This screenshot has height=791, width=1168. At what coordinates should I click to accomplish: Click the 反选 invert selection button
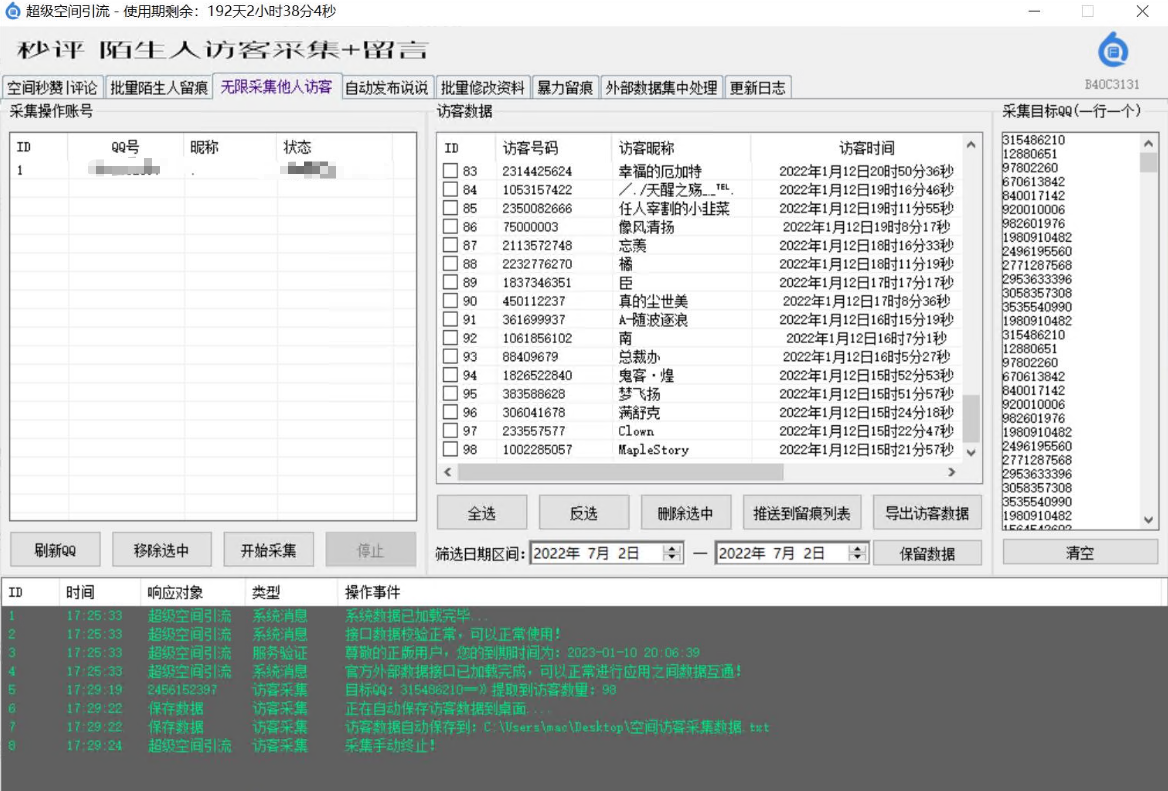pos(583,513)
